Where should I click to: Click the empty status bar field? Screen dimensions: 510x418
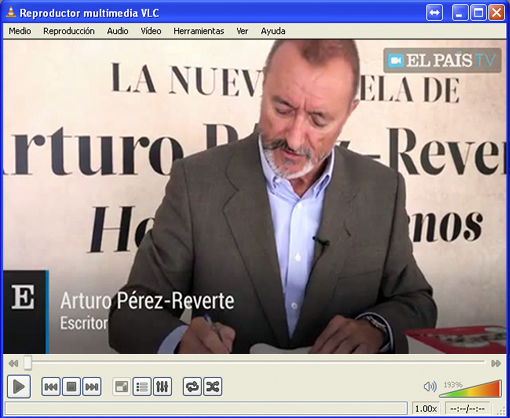click(x=206, y=408)
